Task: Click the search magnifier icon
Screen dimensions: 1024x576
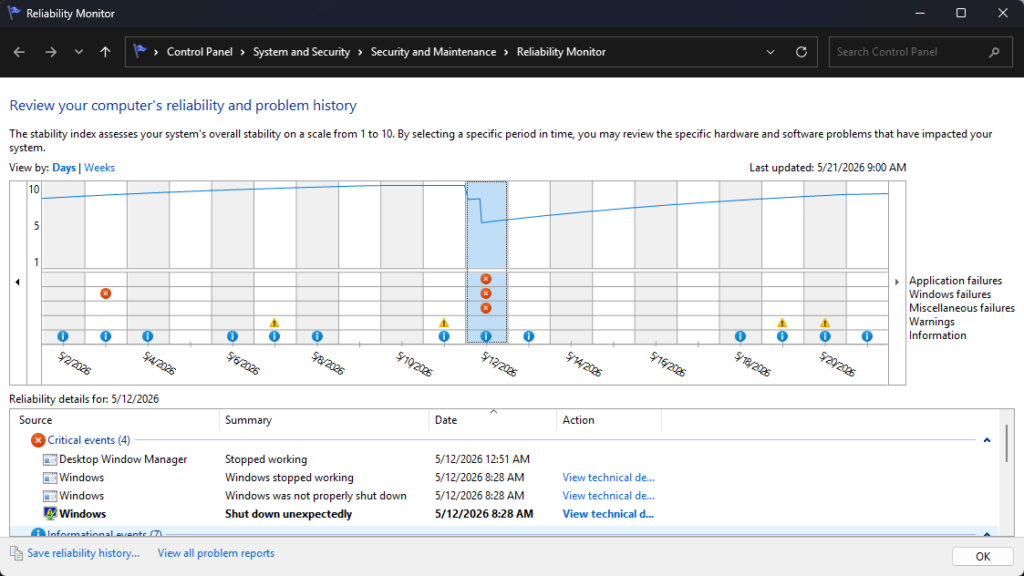Action: click(994, 52)
